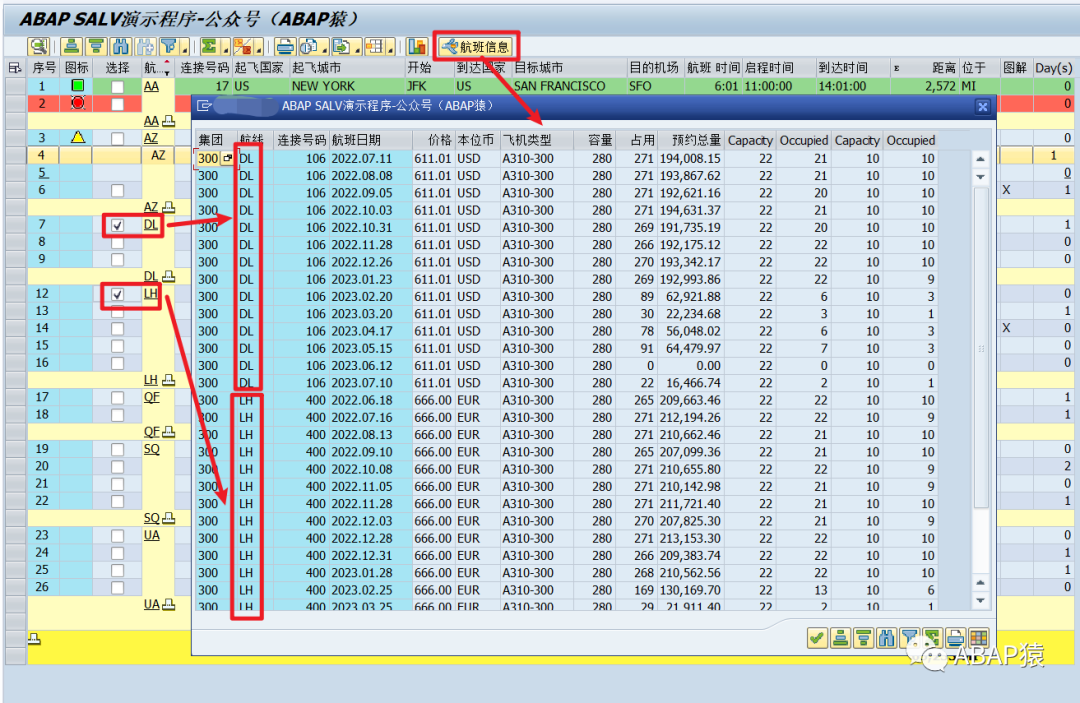
Task: Display graphic via the bar chart icon
Action: 417,47
